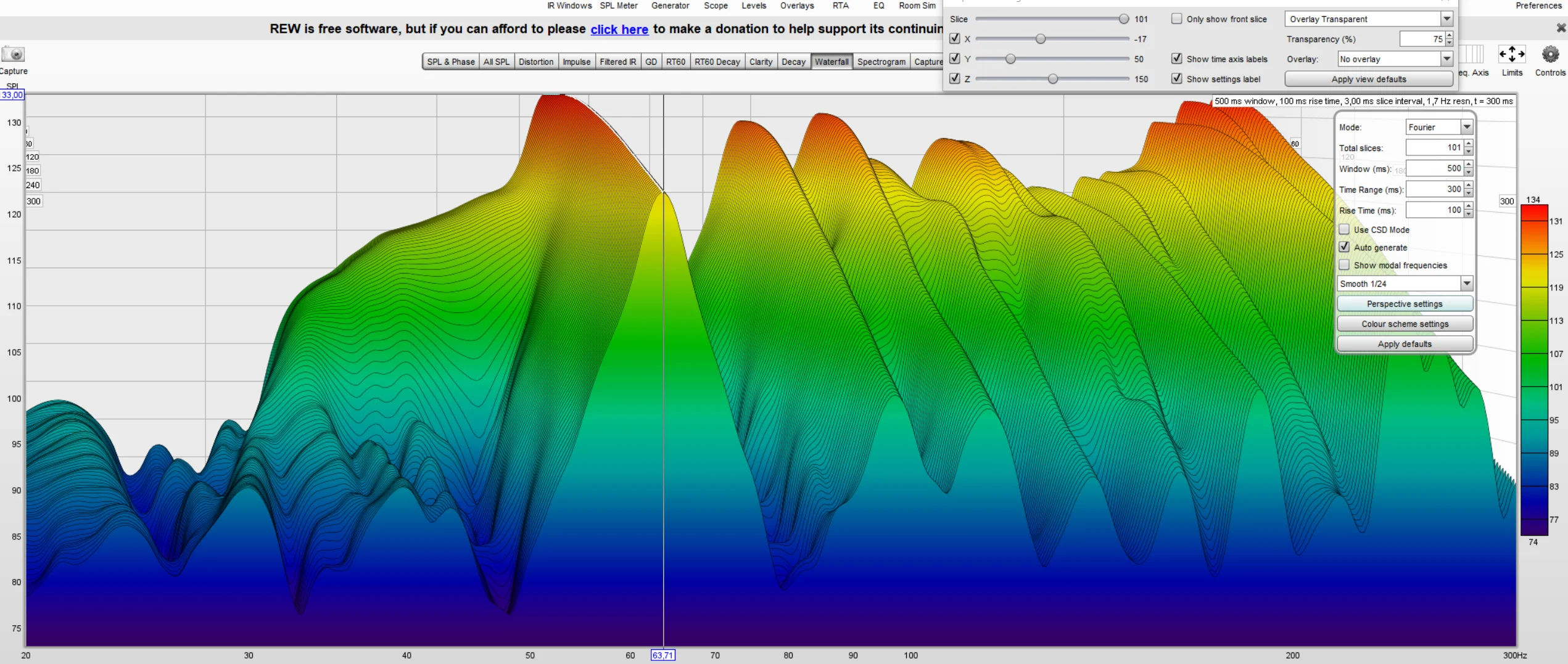
Task: Click Apply defaults button
Action: click(1405, 344)
